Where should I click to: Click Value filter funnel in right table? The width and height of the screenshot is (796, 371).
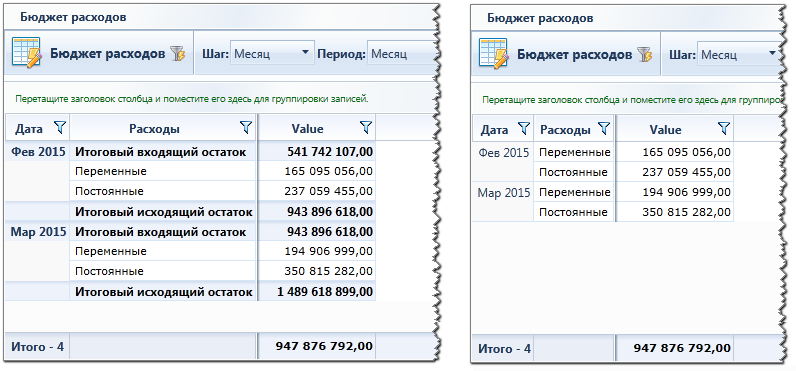point(724,129)
